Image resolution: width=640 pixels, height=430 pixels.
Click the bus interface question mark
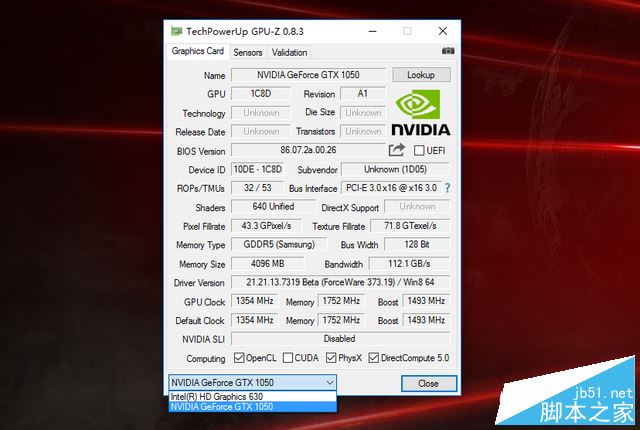pyautogui.click(x=447, y=188)
